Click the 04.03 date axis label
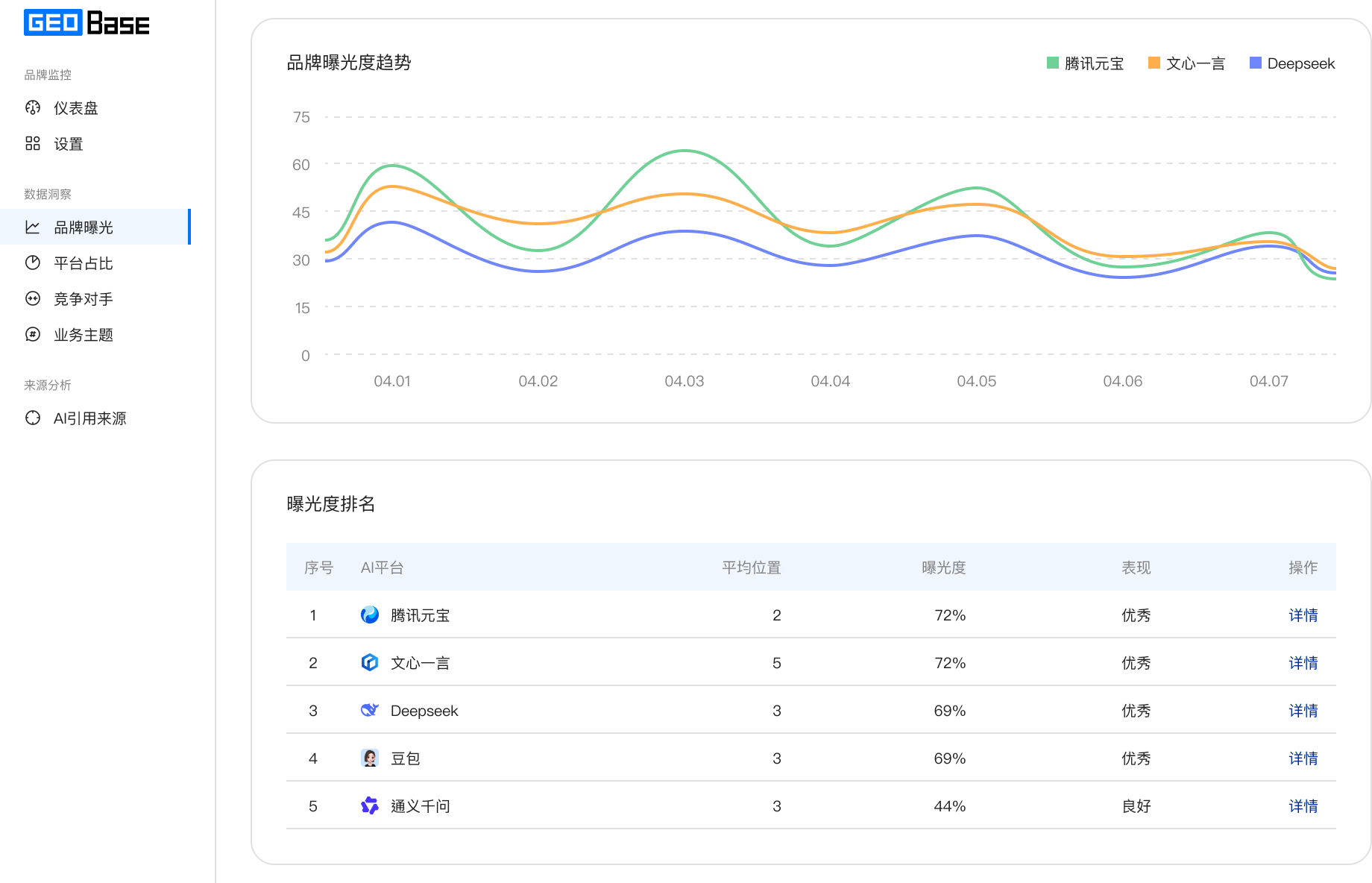1372x883 pixels. [x=685, y=381]
